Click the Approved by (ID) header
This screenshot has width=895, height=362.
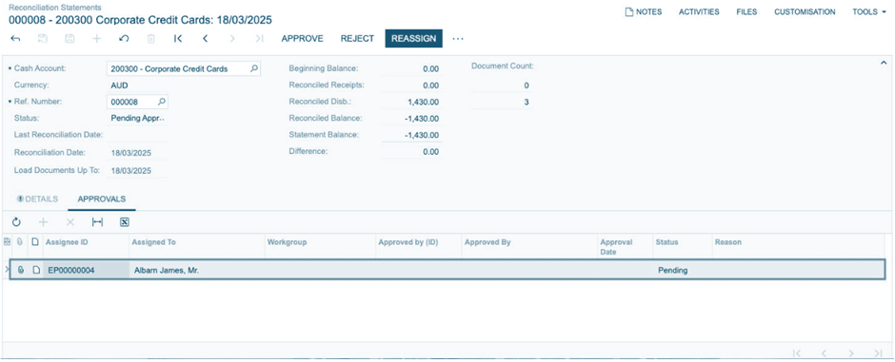click(x=419, y=246)
